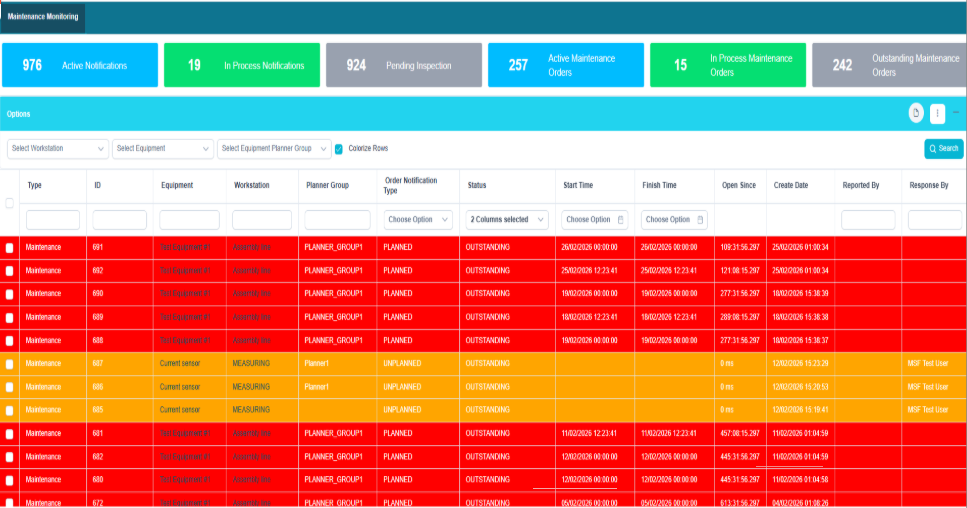The height and width of the screenshot is (508, 967).
Task: Select the checkbox for row ID 691
Action: [x=10, y=247]
